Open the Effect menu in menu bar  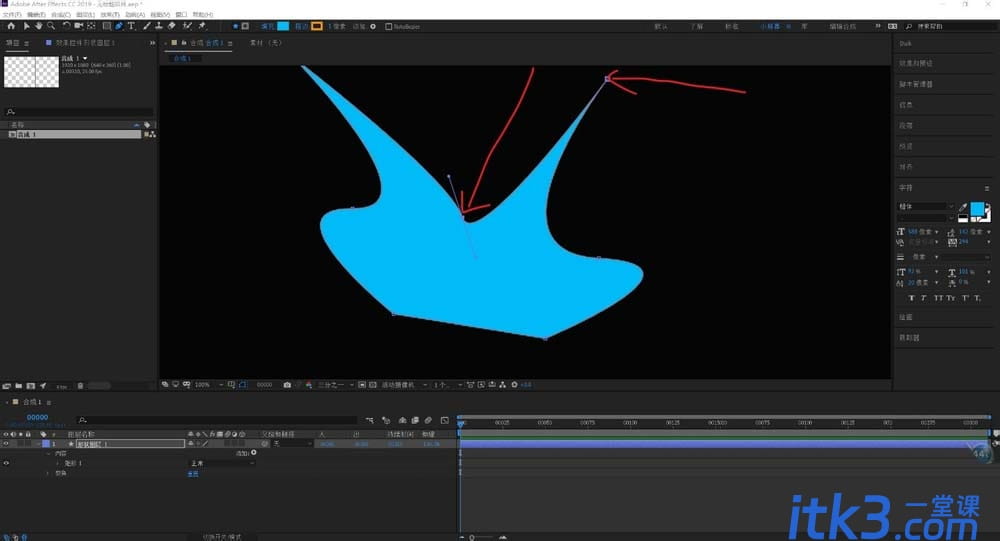110,14
